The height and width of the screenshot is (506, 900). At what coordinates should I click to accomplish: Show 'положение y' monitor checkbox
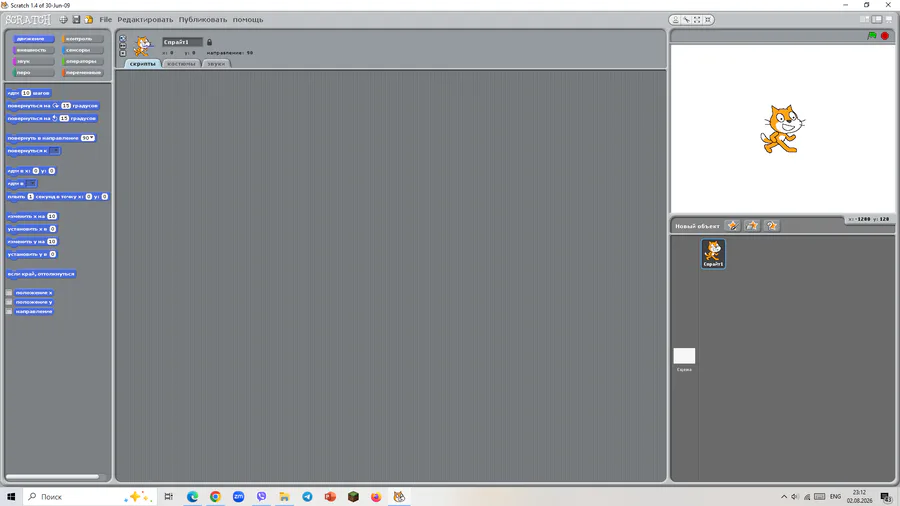coord(9,302)
